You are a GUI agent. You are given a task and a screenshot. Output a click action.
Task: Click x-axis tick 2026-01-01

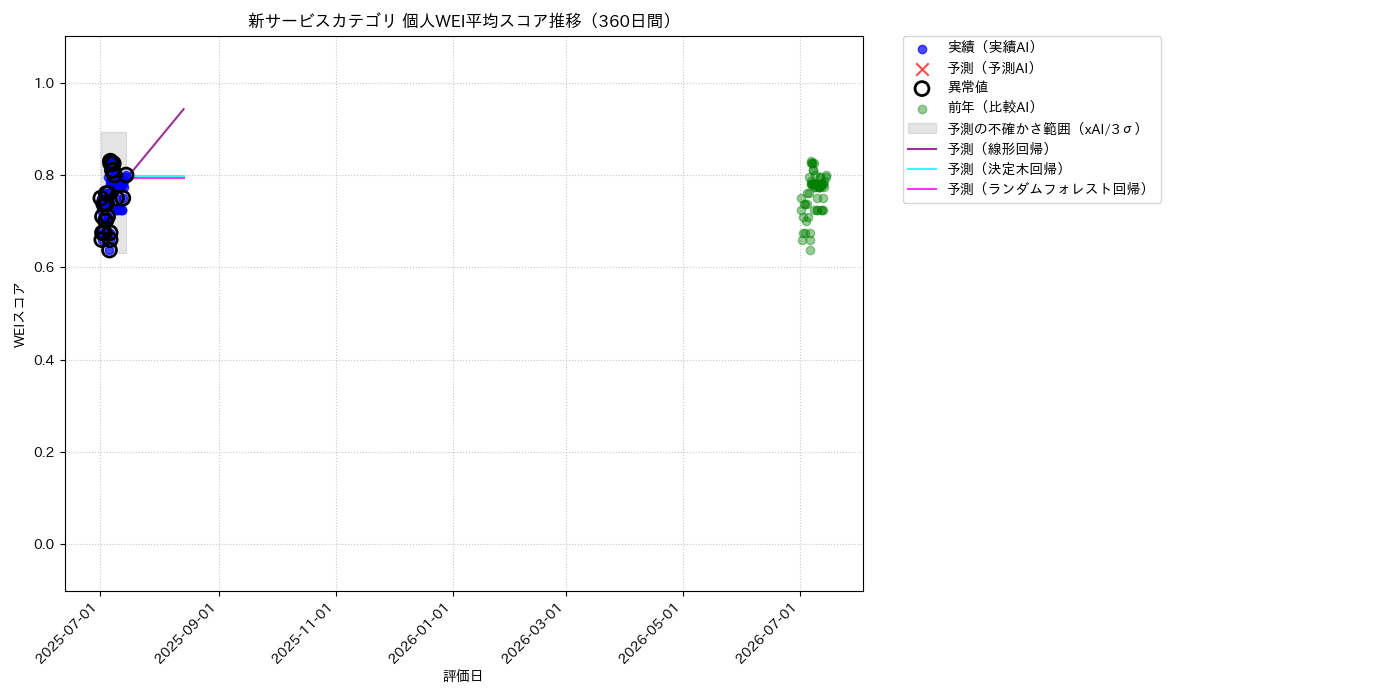[421, 632]
